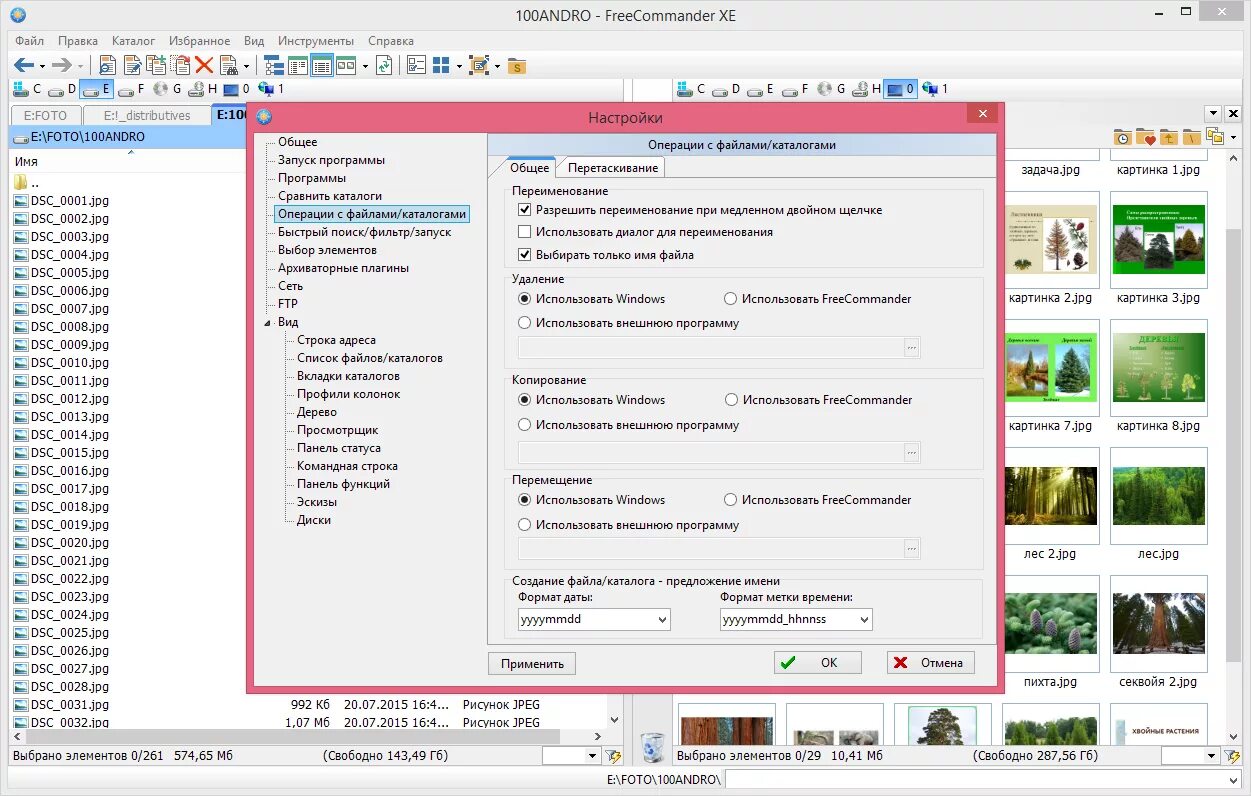Select 'Использовать FreeCommander' under Перемещение
Screen dimensions: 1251x796
[x=731, y=499]
